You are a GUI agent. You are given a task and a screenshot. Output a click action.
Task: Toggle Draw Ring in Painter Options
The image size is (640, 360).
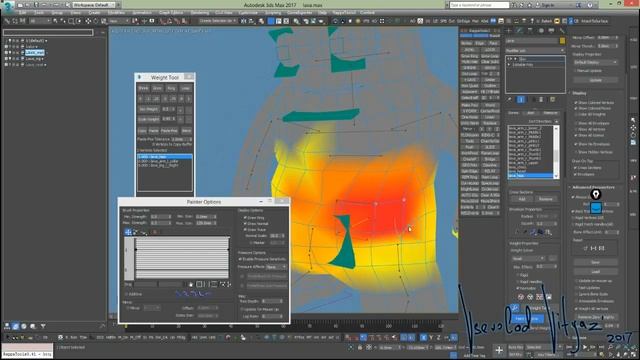tap(245, 218)
